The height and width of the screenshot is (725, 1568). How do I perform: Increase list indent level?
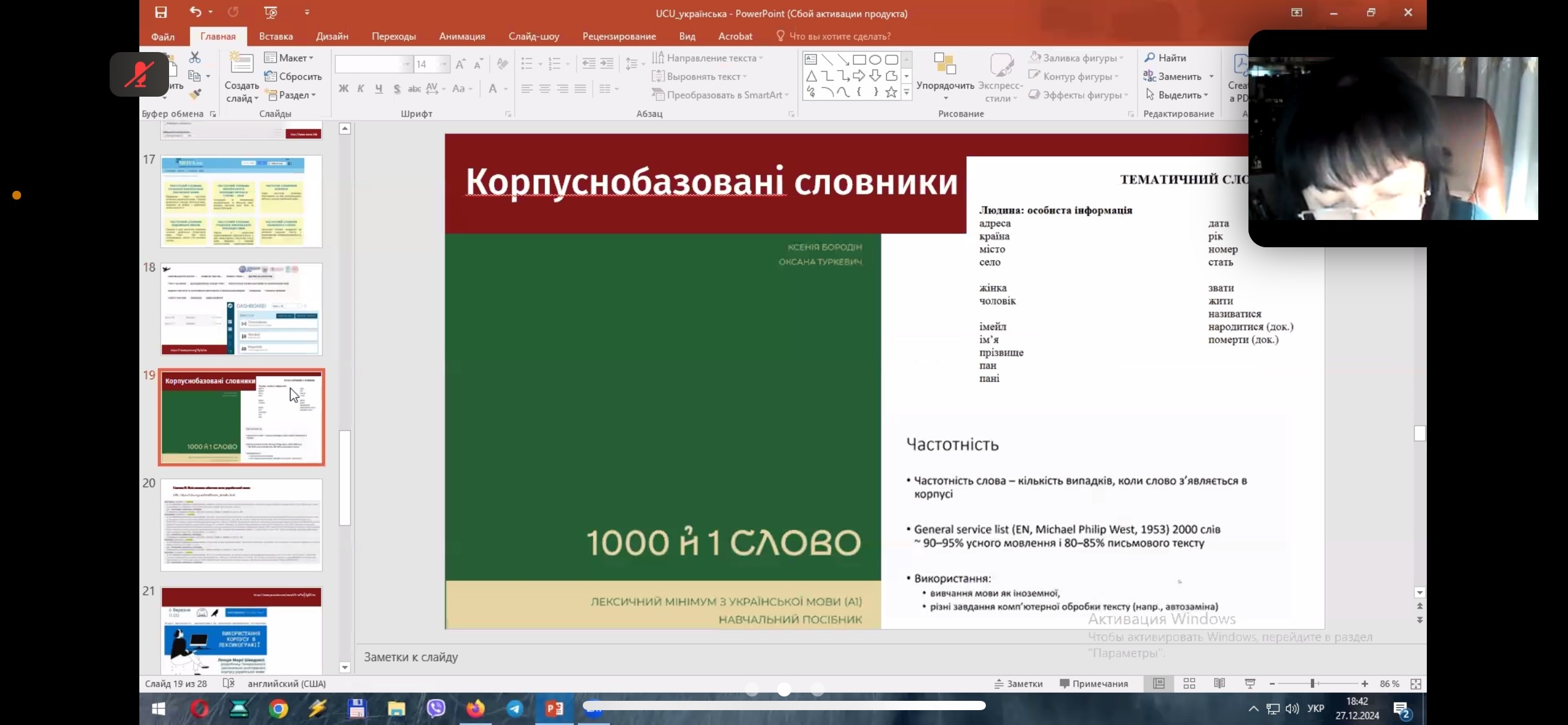[607, 63]
